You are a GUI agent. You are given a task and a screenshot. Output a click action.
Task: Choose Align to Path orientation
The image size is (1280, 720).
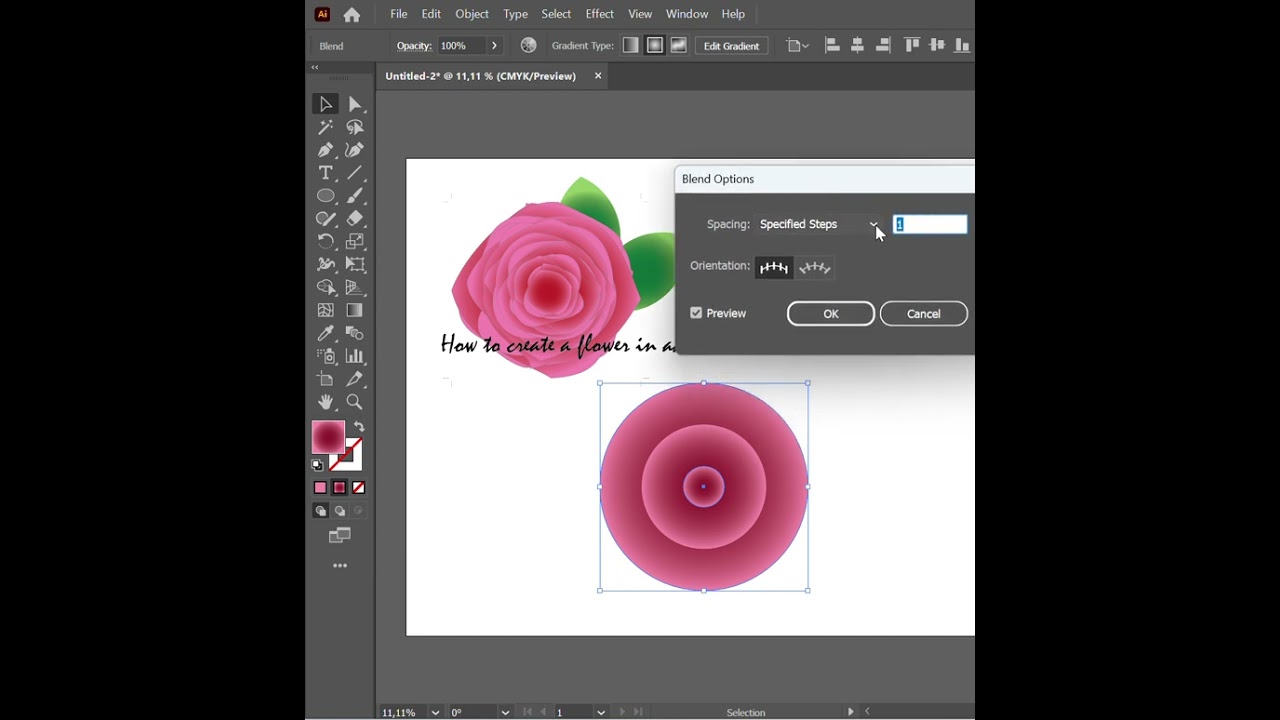814,267
